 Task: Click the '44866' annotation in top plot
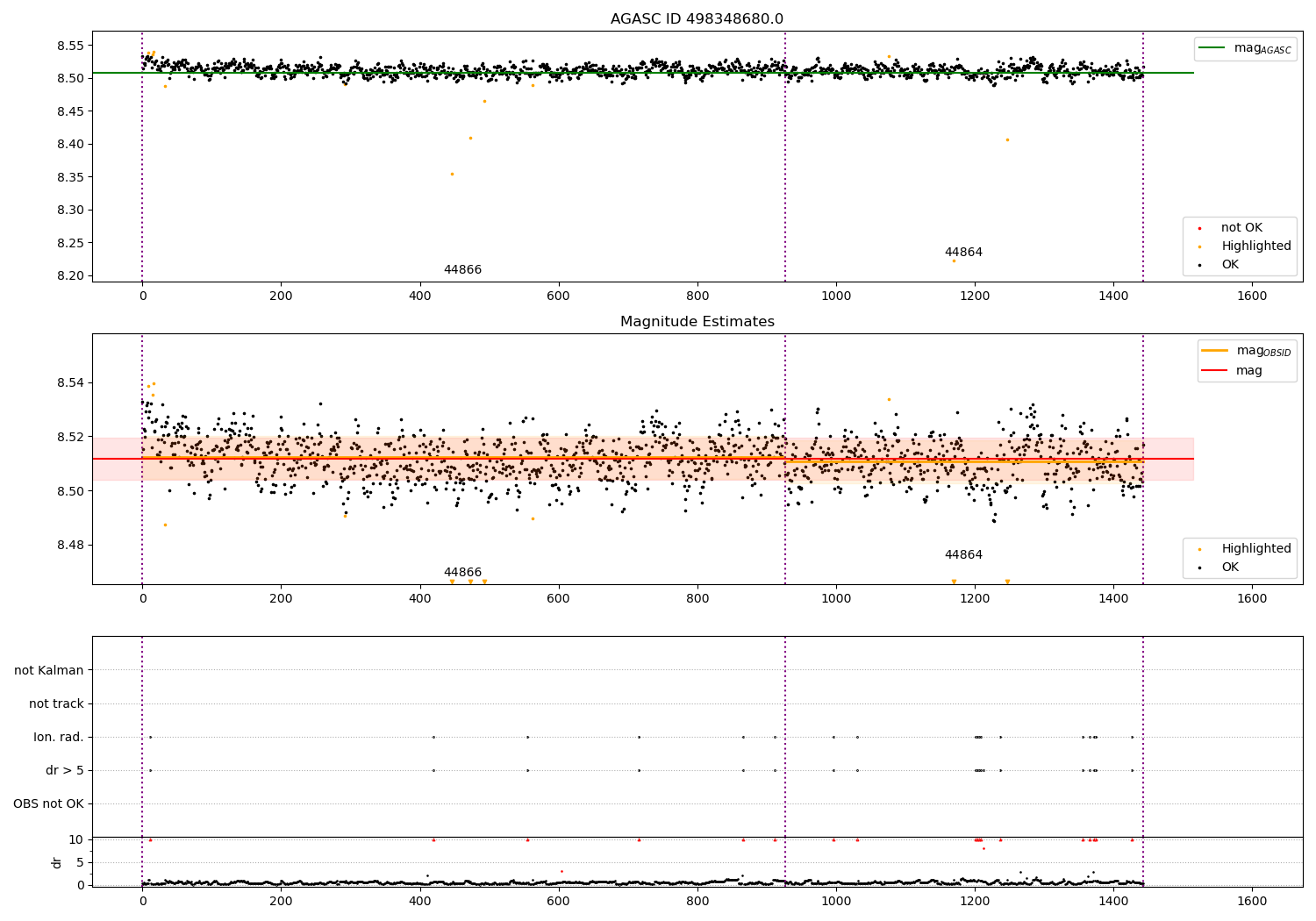462,270
